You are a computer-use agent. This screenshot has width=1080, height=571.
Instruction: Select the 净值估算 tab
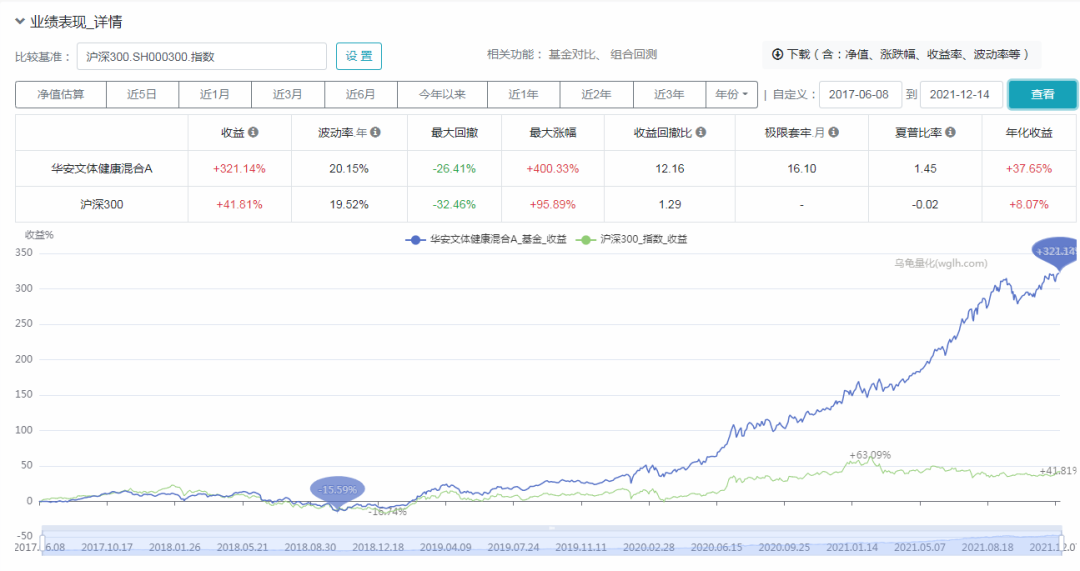[61, 94]
